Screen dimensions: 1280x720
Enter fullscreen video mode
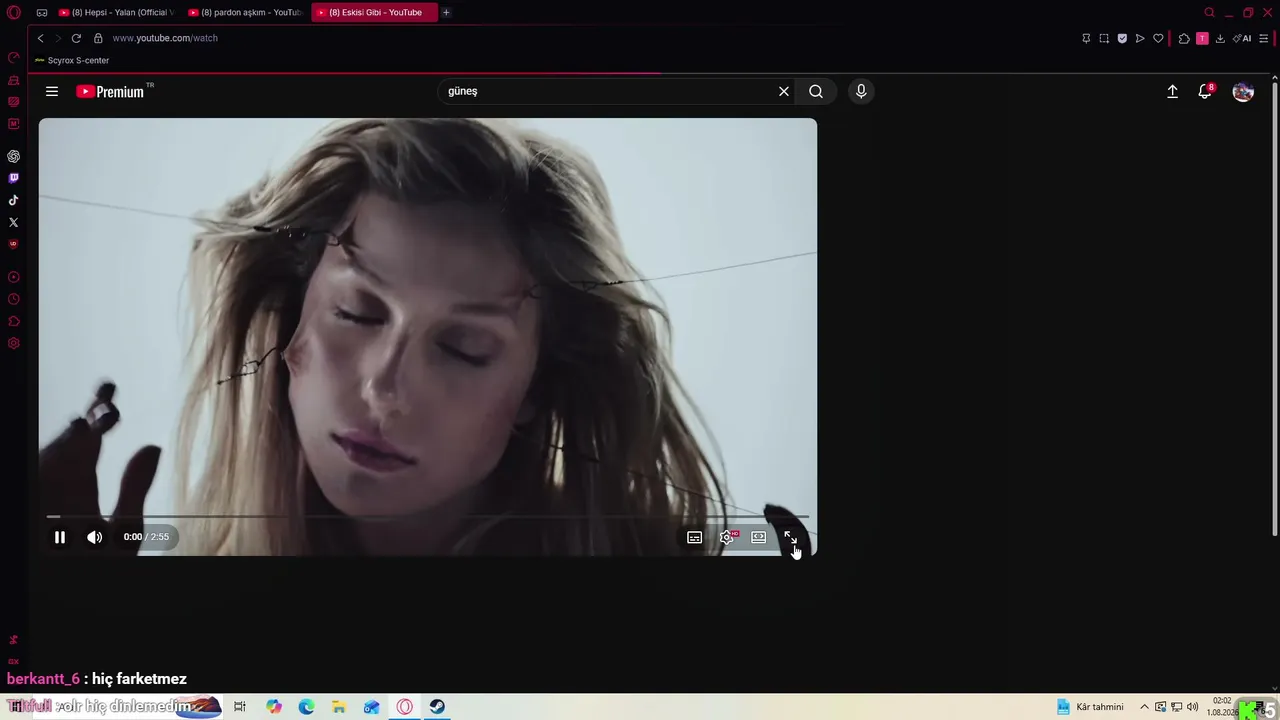791,537
